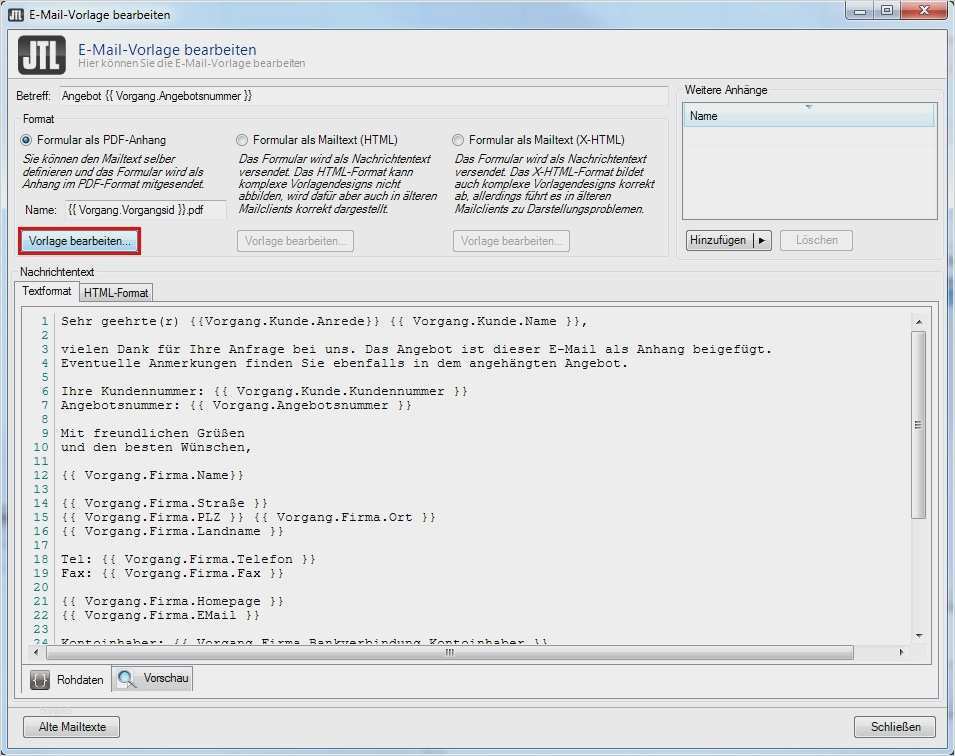Click the '{{ Vorgang.Firma.Straße }}' line
955x756 pixels.
click(x=164, y=504)
